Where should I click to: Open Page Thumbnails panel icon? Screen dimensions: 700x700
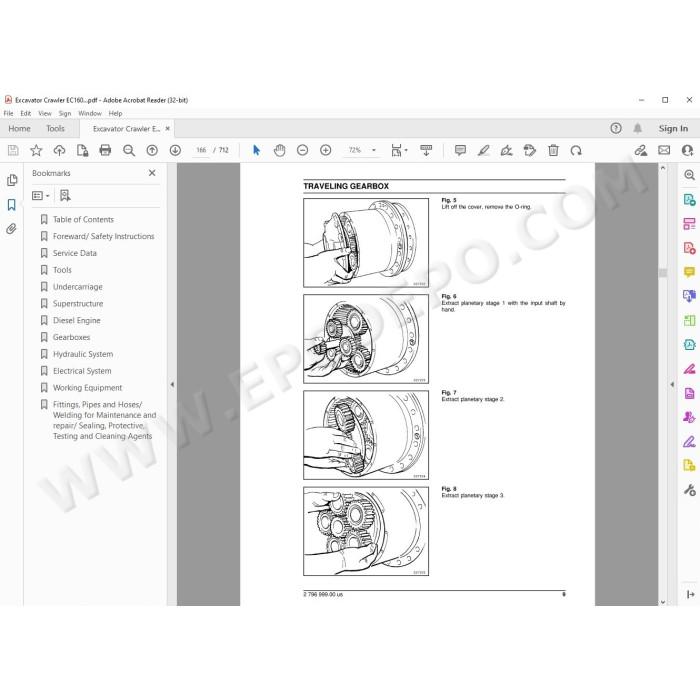[12, 180]
